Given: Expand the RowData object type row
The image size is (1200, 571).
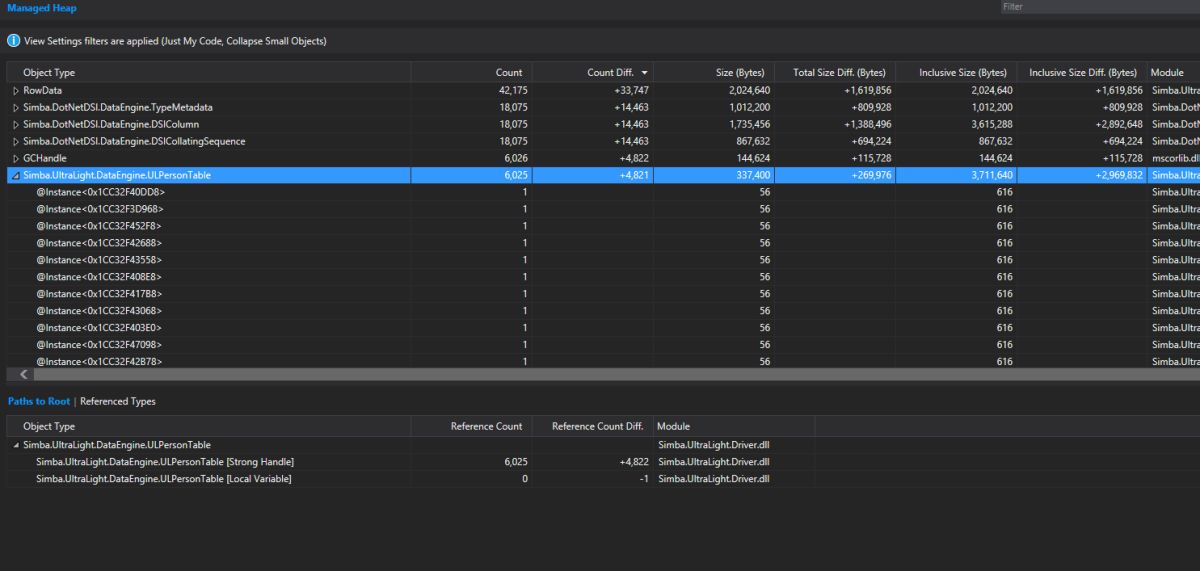Looking at the screenshot, I should (15, 91).
